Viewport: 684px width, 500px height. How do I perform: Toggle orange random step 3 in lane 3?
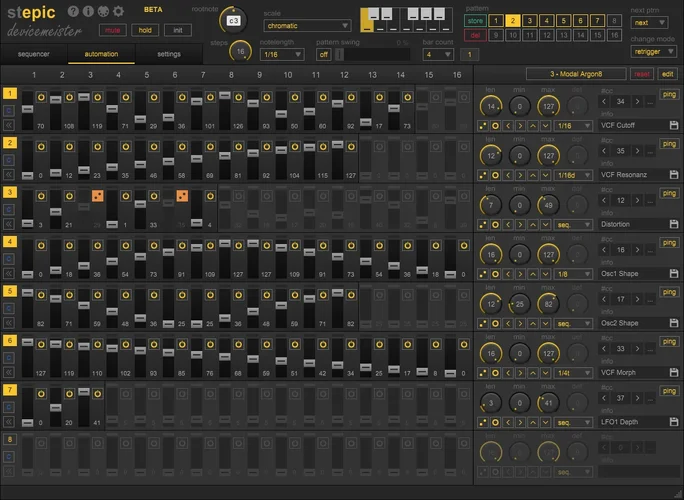tap(98, 196)
